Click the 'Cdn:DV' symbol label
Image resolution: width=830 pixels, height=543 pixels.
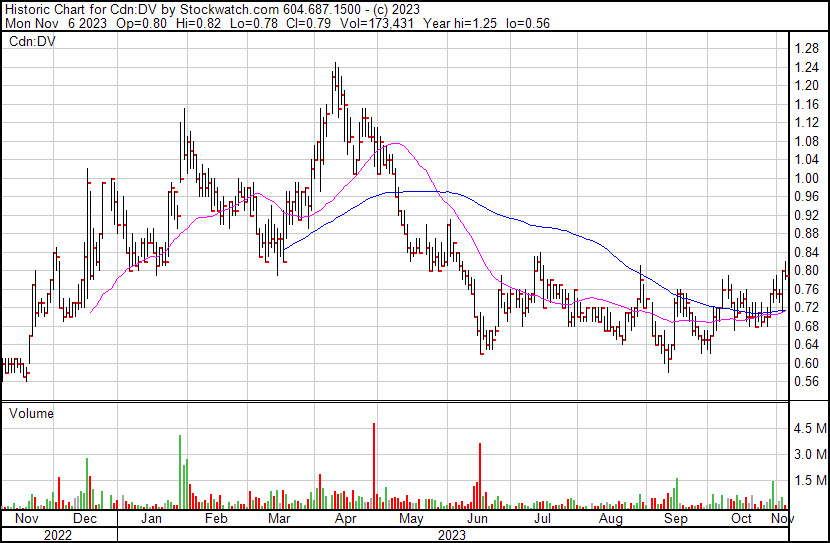[32, 41]
